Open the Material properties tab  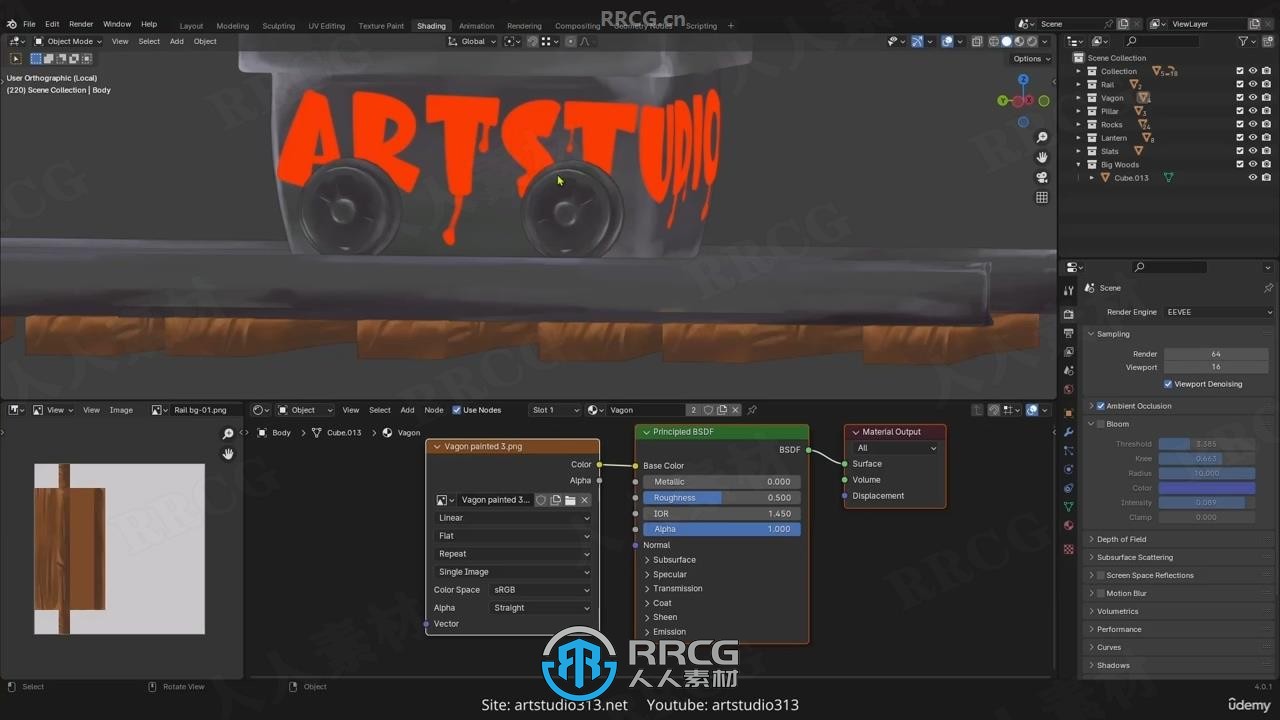tap(1069, 526)
